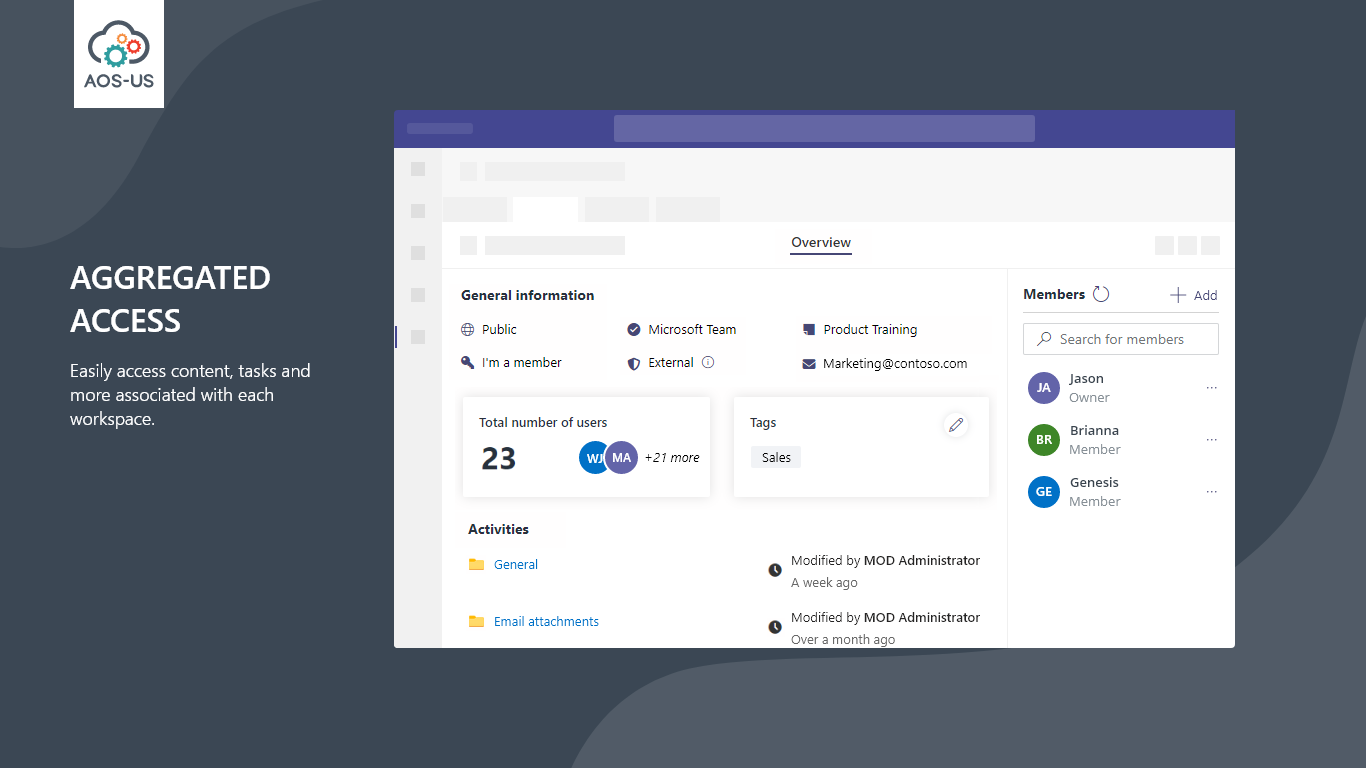Image resolution: width=1366 pixels, height=768 pixels.
Task: Open more options for Genesis
Action: (x=1212, y=492)
